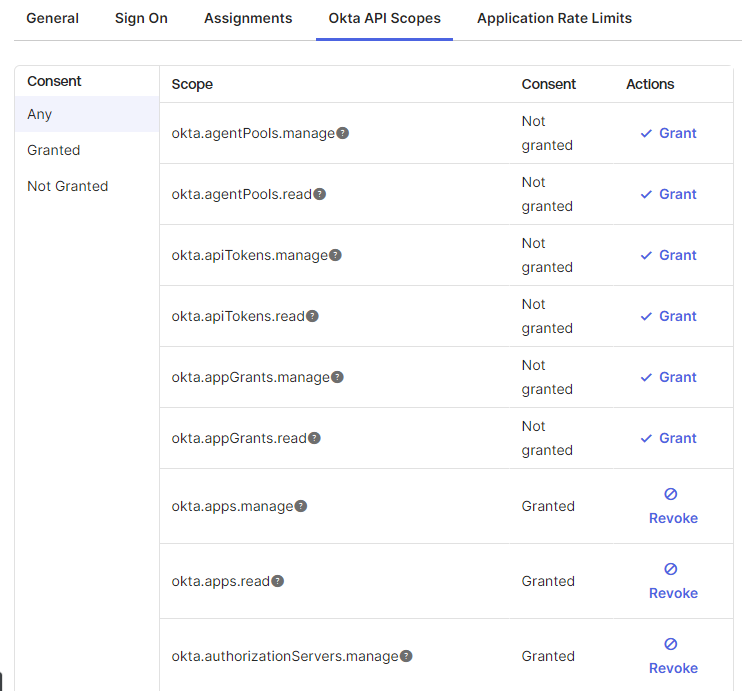Filter list to Not Granted scopes
Screen dimensions: 742x691
pos(68,186)
